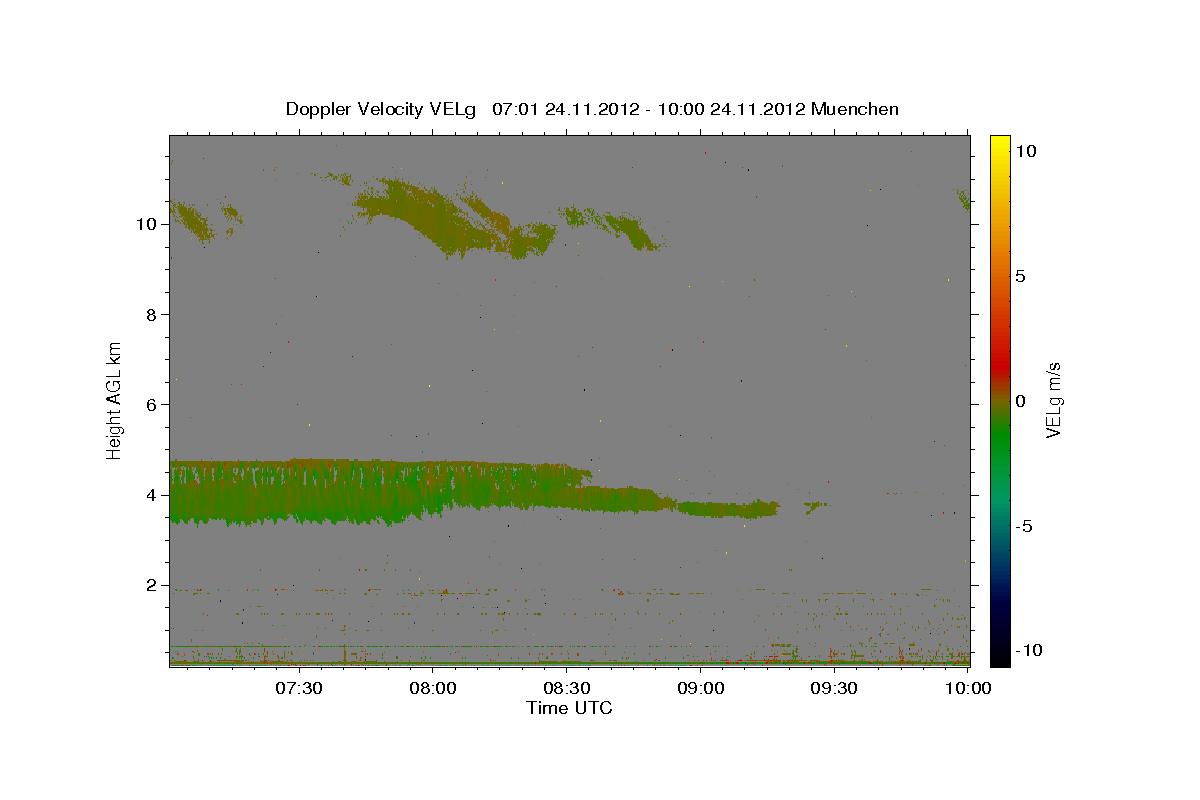Click the 'VELg m/s' colorbar label
This screenshot has height=800, width=1200.
(1053, 401)
